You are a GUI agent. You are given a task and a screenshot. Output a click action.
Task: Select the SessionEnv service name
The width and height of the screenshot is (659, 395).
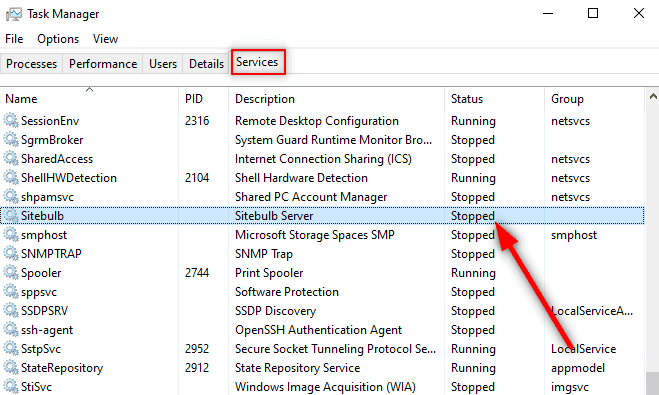tap(50, 121)
